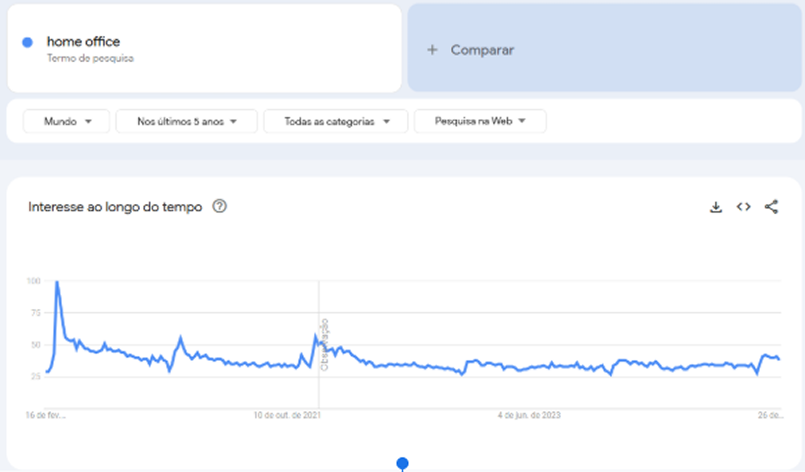This screenshot has width=805, height=472.
Task: Click the plus icon beside Comparar
Action: (x=432, y=50)
